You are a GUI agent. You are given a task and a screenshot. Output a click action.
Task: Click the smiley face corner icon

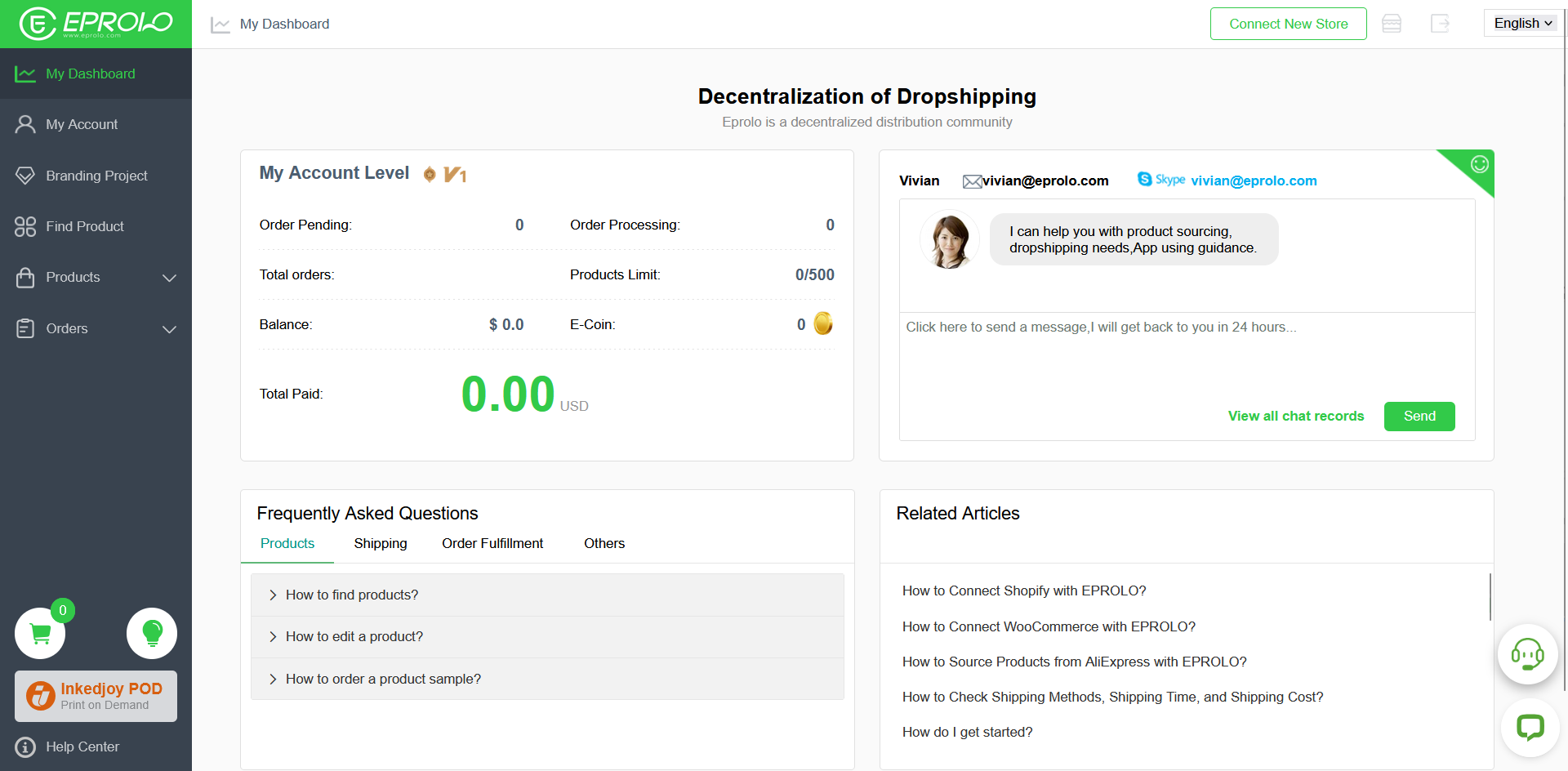tap(1480, 164)
